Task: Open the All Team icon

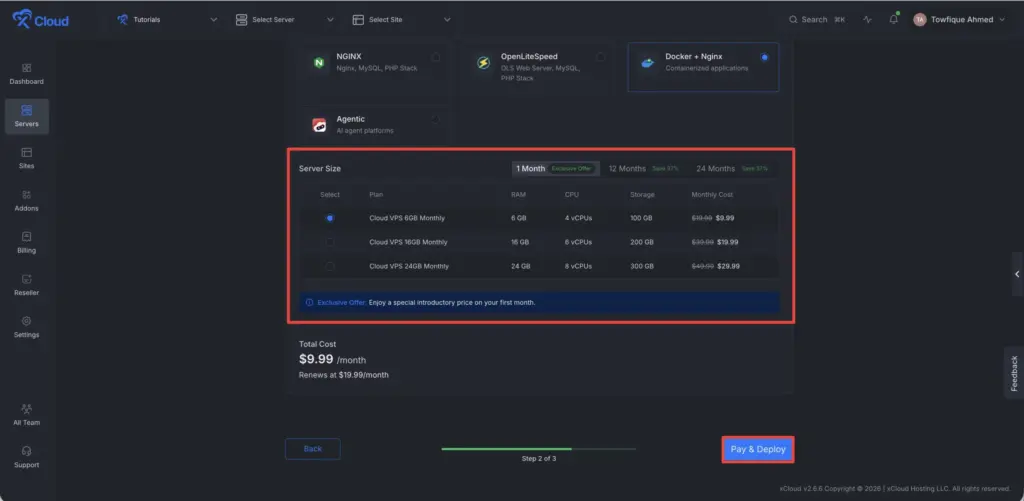Action: [x=27, y=409]
